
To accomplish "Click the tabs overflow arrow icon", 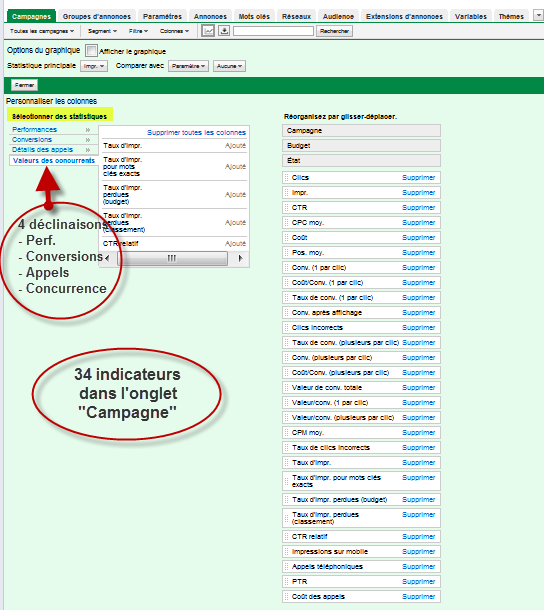I will [x=539, y=16].
